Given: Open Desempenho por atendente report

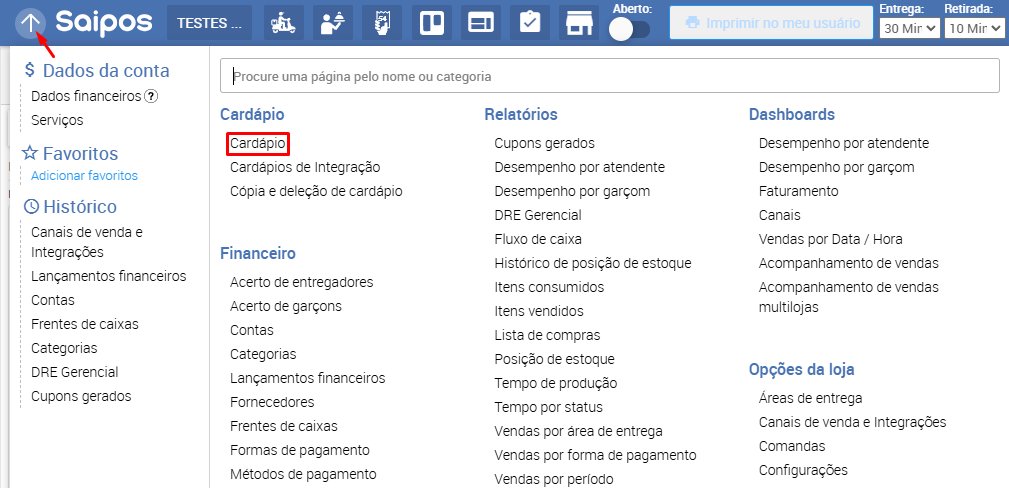Looking at the screenshot, I should [x=580, y=167].
